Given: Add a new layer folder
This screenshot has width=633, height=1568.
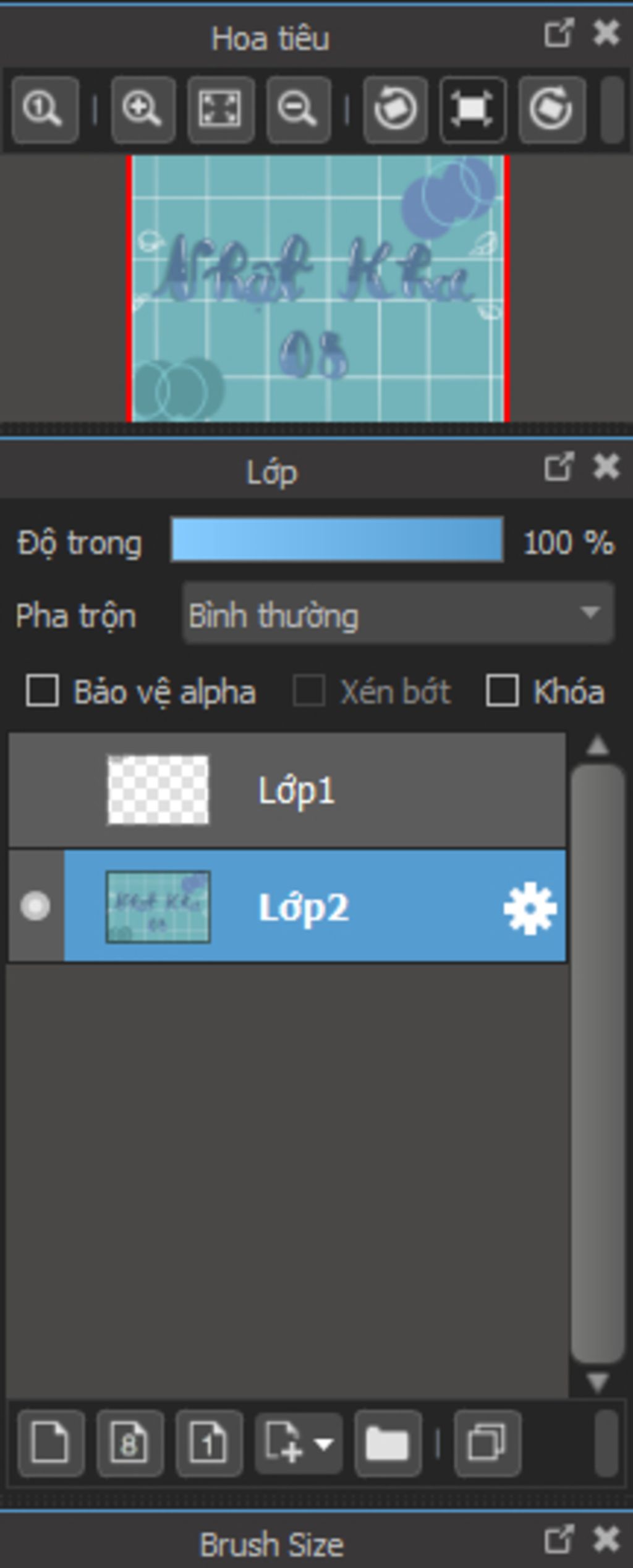Looking at the screenshot, I should (x=388, y=1444).
